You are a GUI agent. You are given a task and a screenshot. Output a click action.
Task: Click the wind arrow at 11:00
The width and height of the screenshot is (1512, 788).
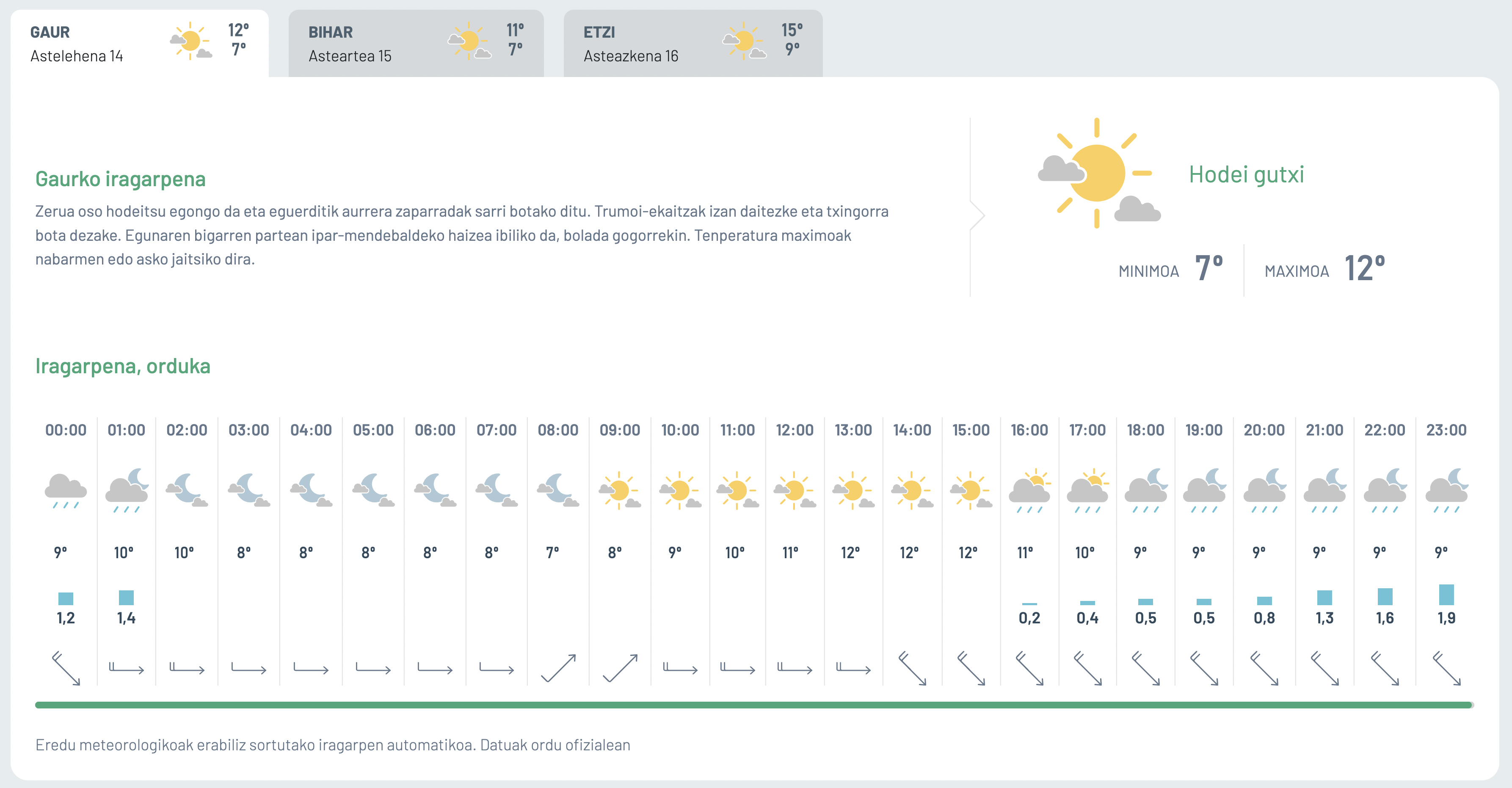738,668
